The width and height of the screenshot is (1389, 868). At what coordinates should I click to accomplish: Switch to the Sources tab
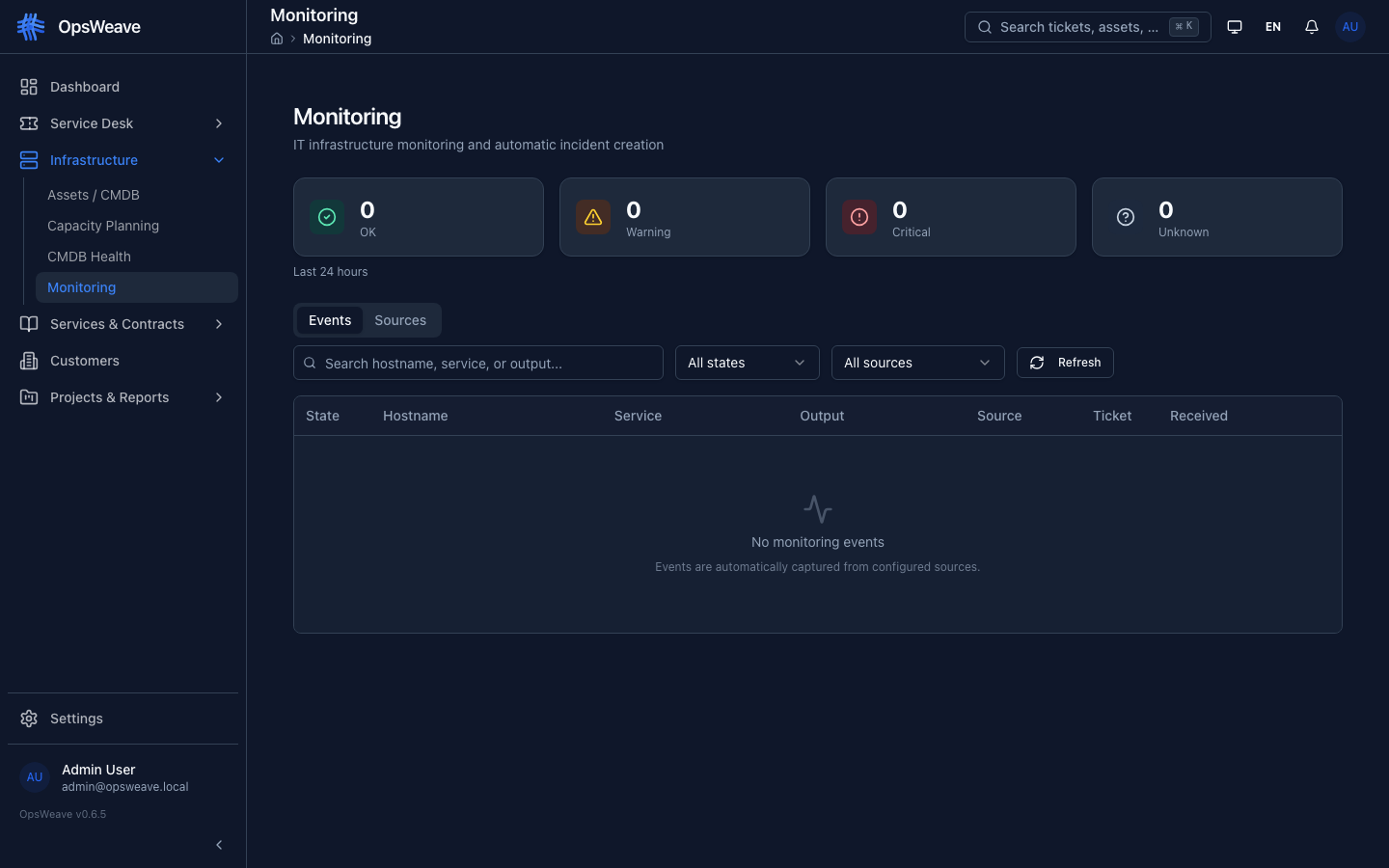(x=400, y=320)
